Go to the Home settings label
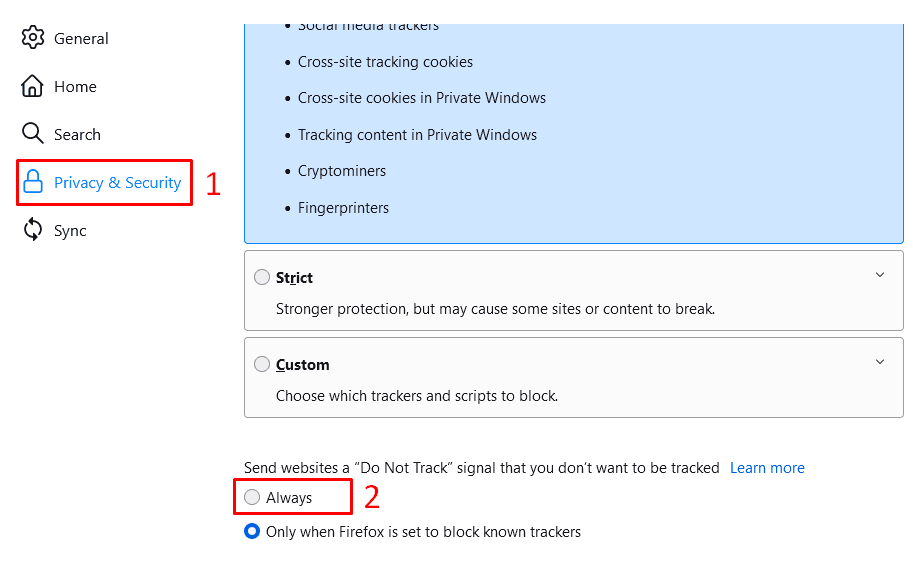Image resolution: width=913 pixels, height=582 pixels. click(x=75, y=87)
